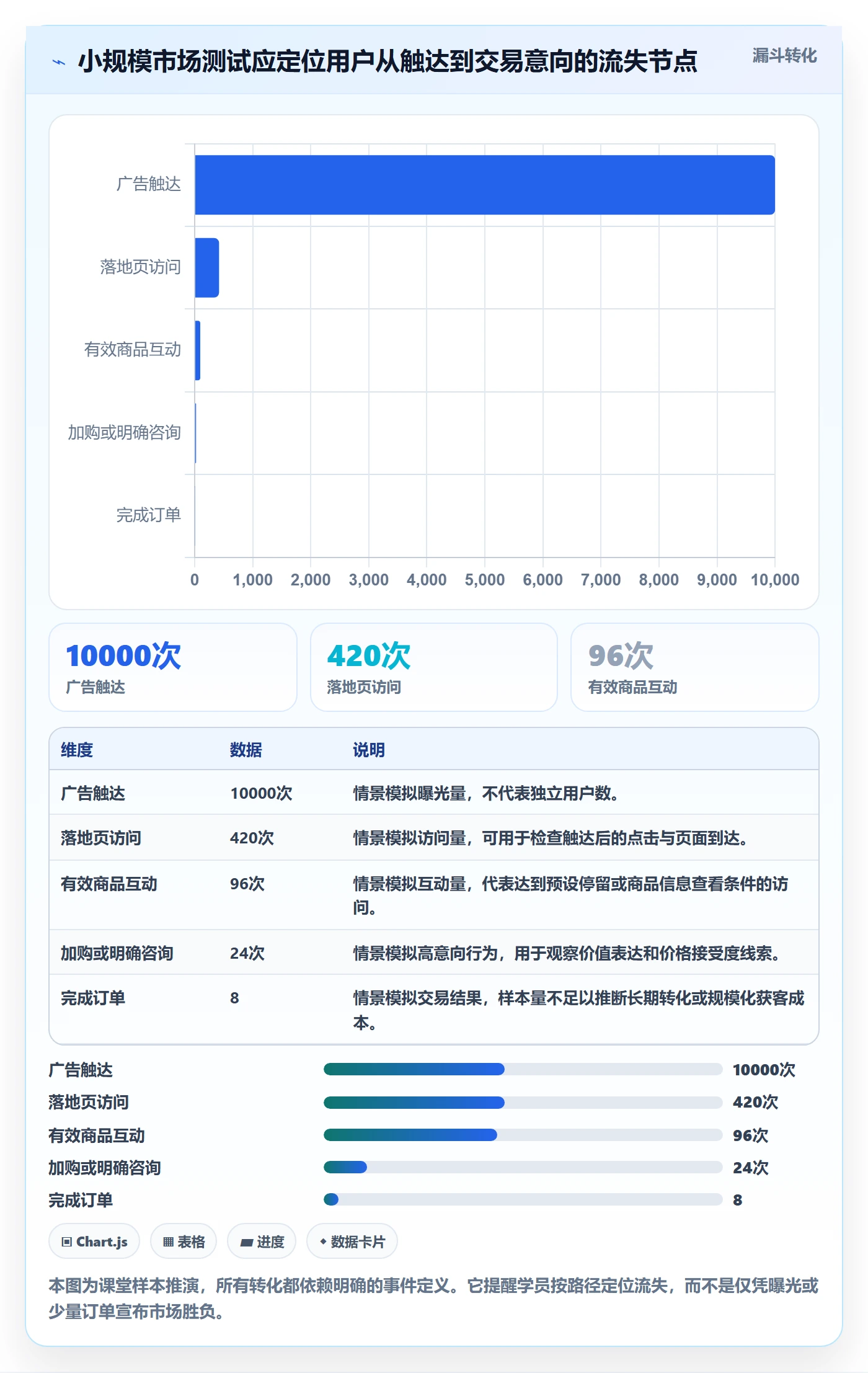
Task: Click the footnote starting with 本图为课堂样本推演
Action: click(433, 1298)
